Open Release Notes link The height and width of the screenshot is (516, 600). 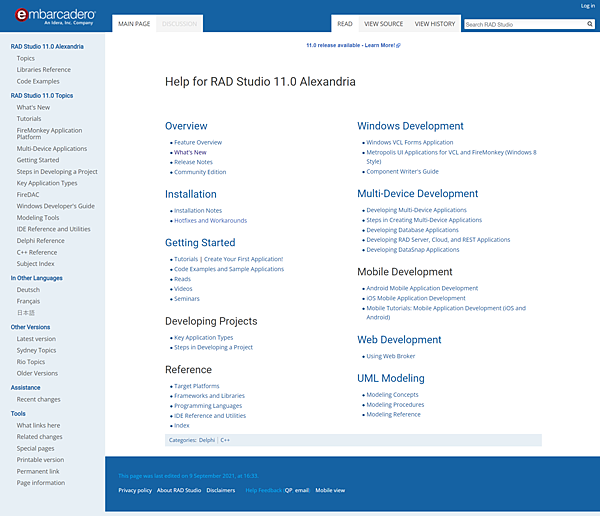[193, 162]
